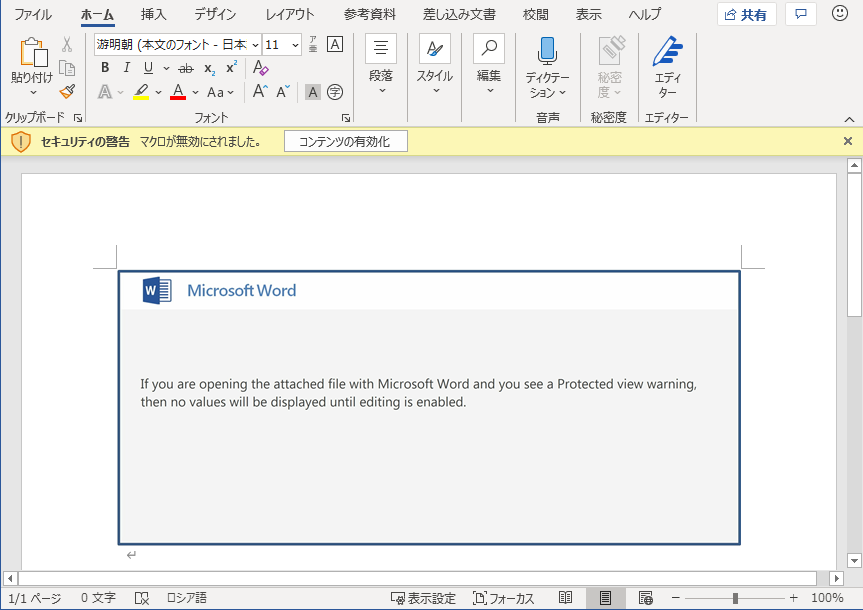This screenshot has width=863, height=610.
Task: Switch to the Insert (挿入) tab
Action: pyautogui.click(x=153, y=14)
